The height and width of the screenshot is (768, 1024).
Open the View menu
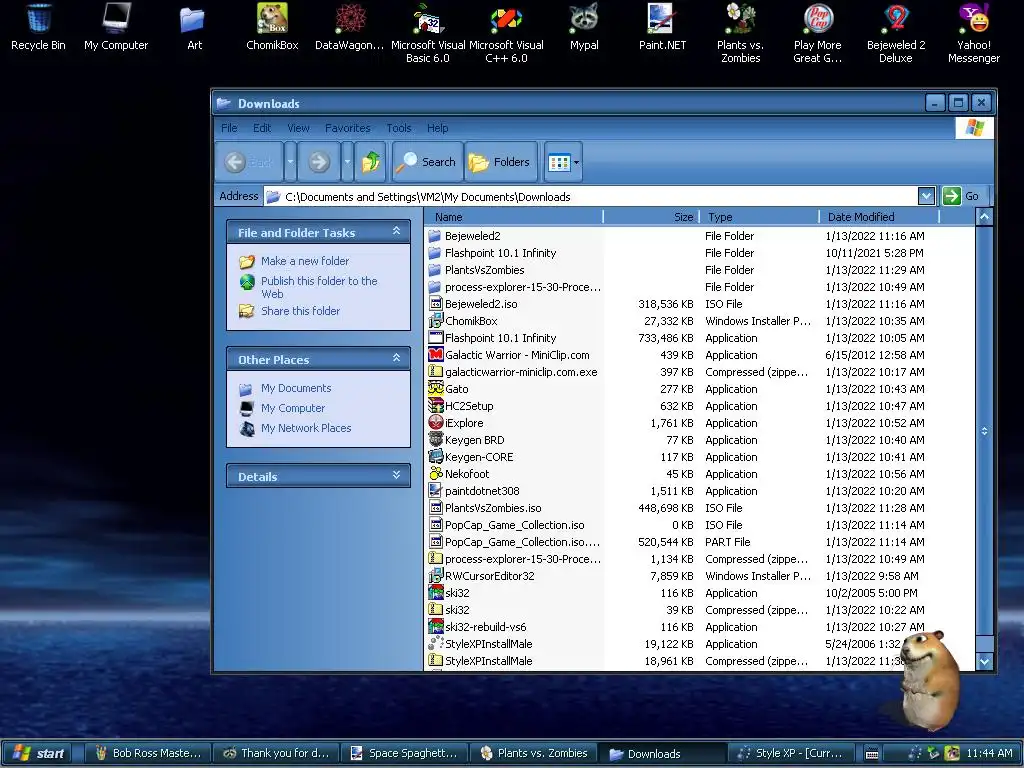pos(298,128)
